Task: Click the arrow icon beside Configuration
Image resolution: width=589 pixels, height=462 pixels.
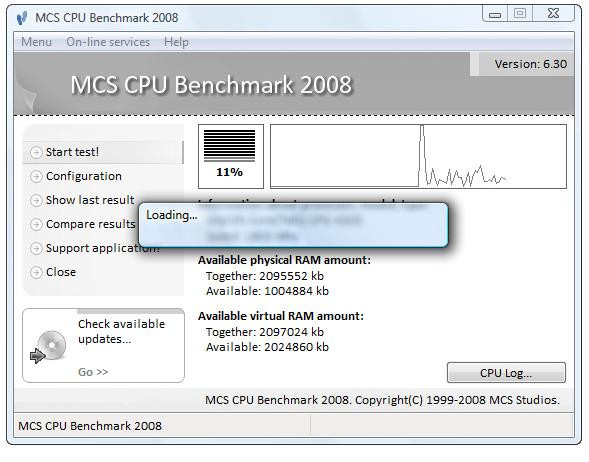Action: [36, 177]
